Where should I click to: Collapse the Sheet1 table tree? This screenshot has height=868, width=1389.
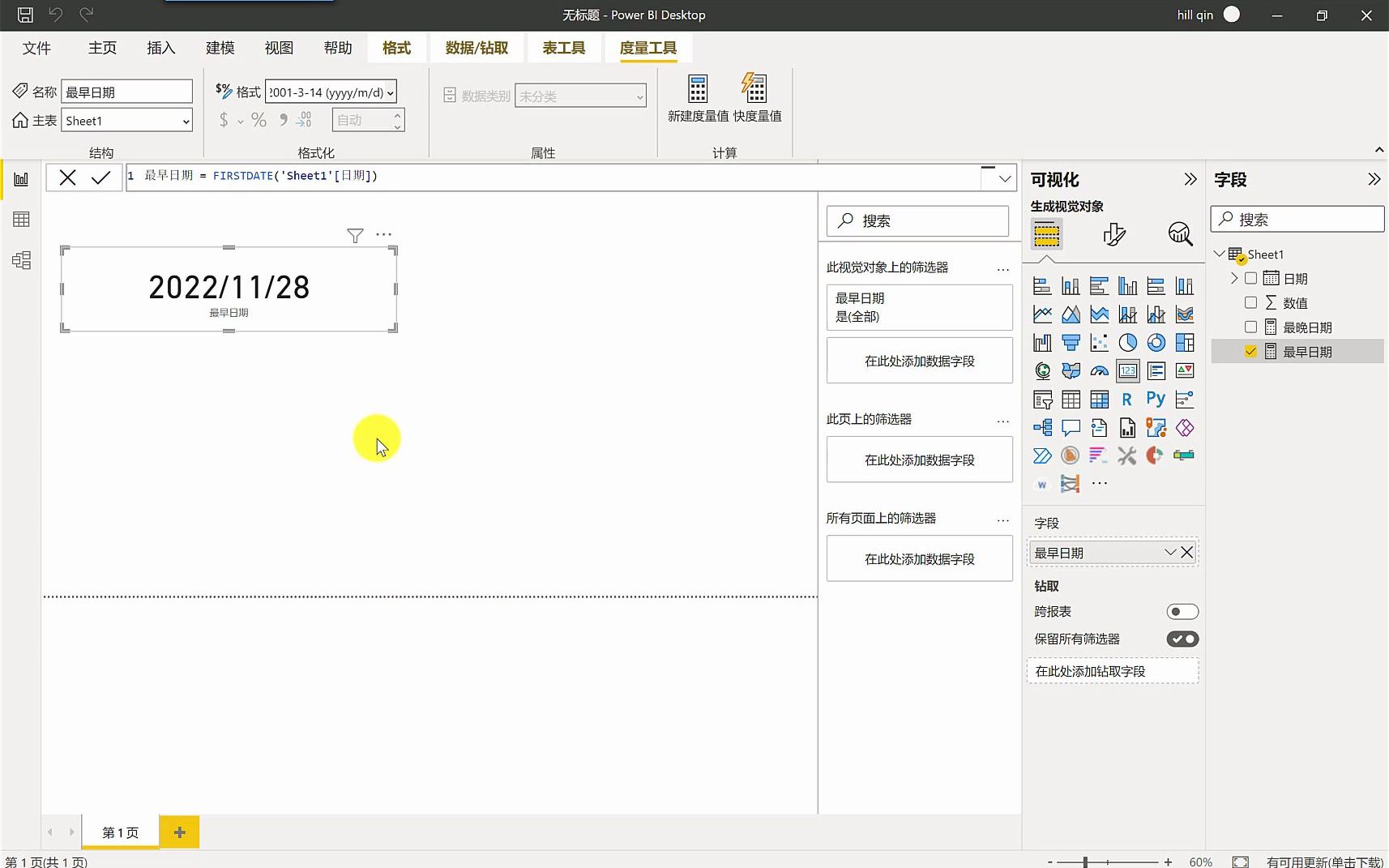pos(1219,254)
